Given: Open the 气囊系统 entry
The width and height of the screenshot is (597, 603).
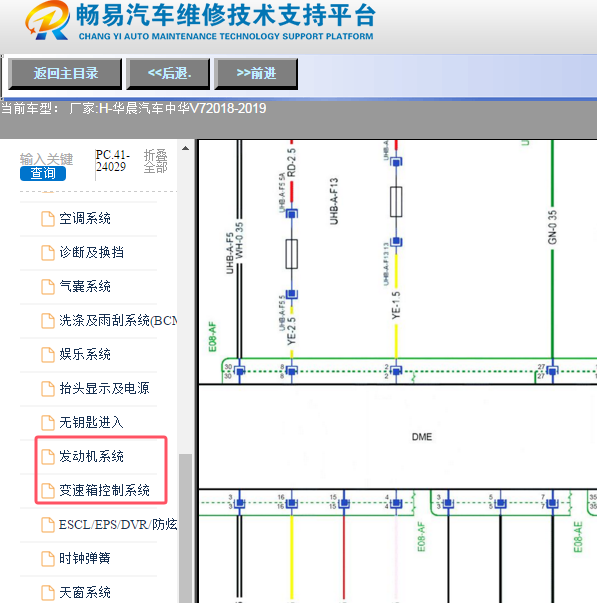Looking at the screenshot, I should point(85,286).
